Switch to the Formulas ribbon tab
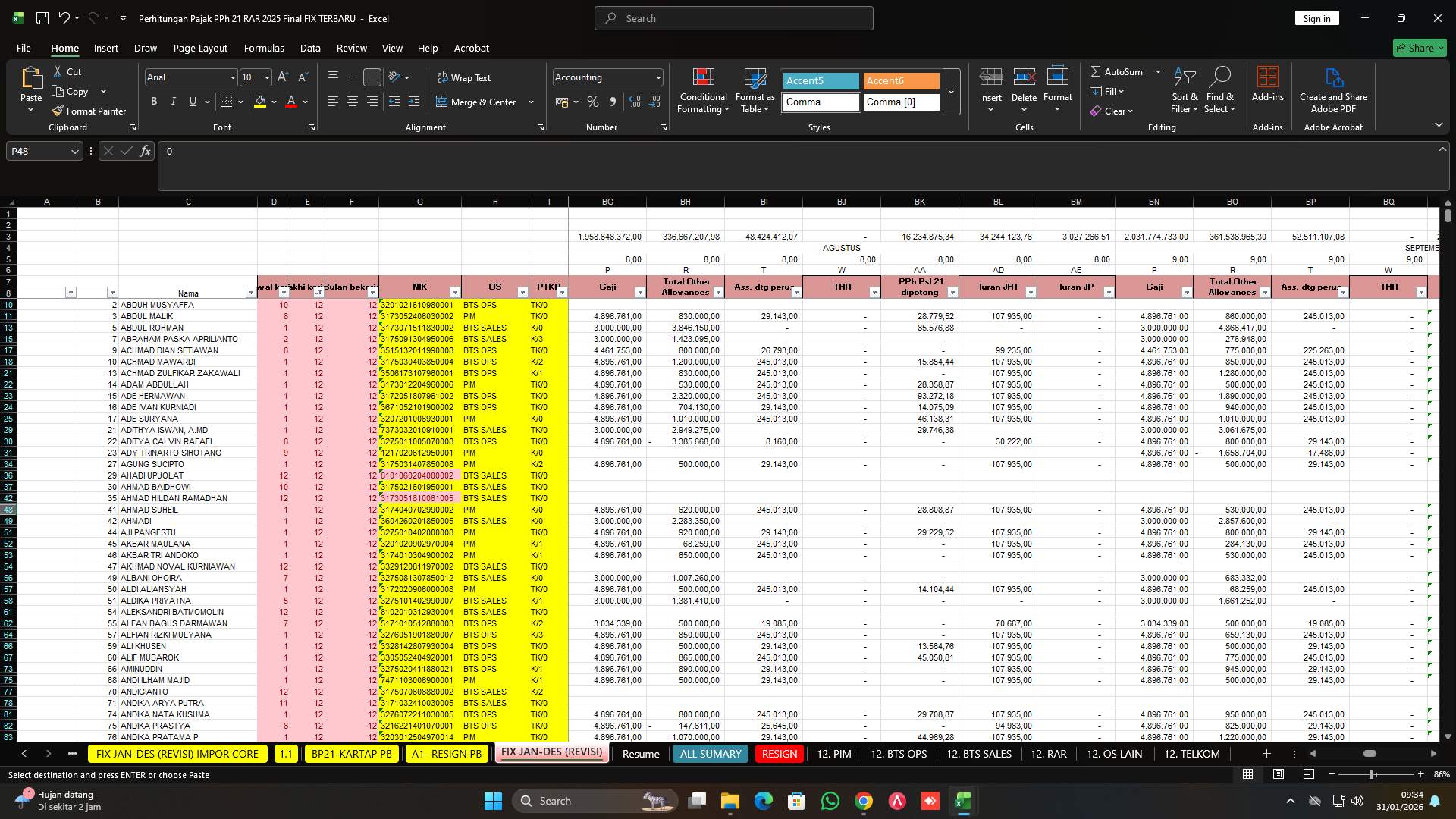Screen dimensions: 1456x819 [x=264, y=48]
